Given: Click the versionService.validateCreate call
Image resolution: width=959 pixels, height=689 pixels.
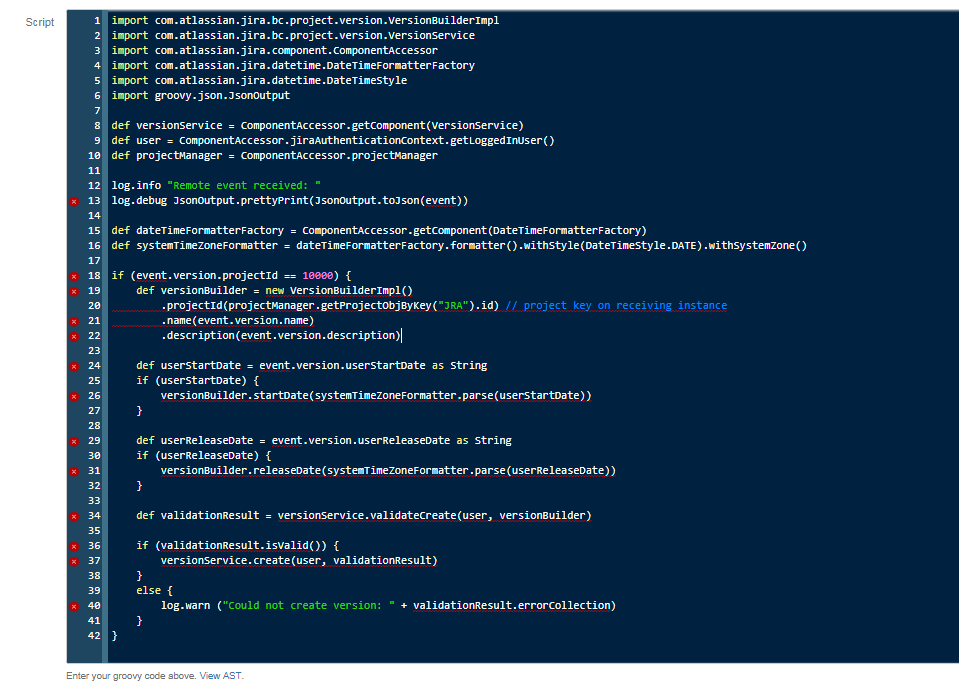Looking at the screenshot, I should 435,515.
